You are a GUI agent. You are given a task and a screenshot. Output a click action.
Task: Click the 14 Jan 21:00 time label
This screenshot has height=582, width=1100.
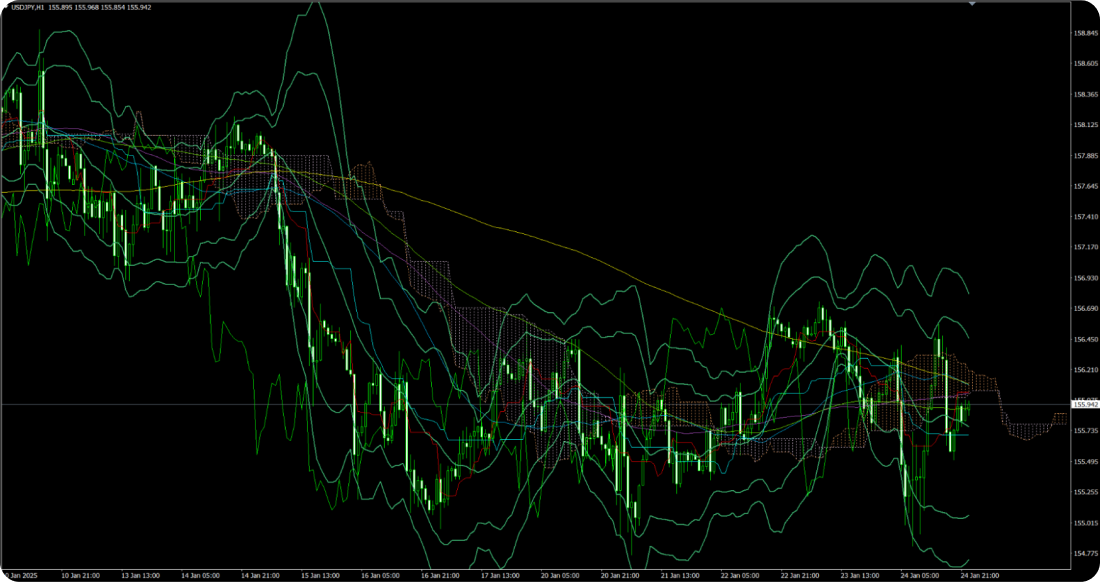pyautogui.click(x=260, y=576)
